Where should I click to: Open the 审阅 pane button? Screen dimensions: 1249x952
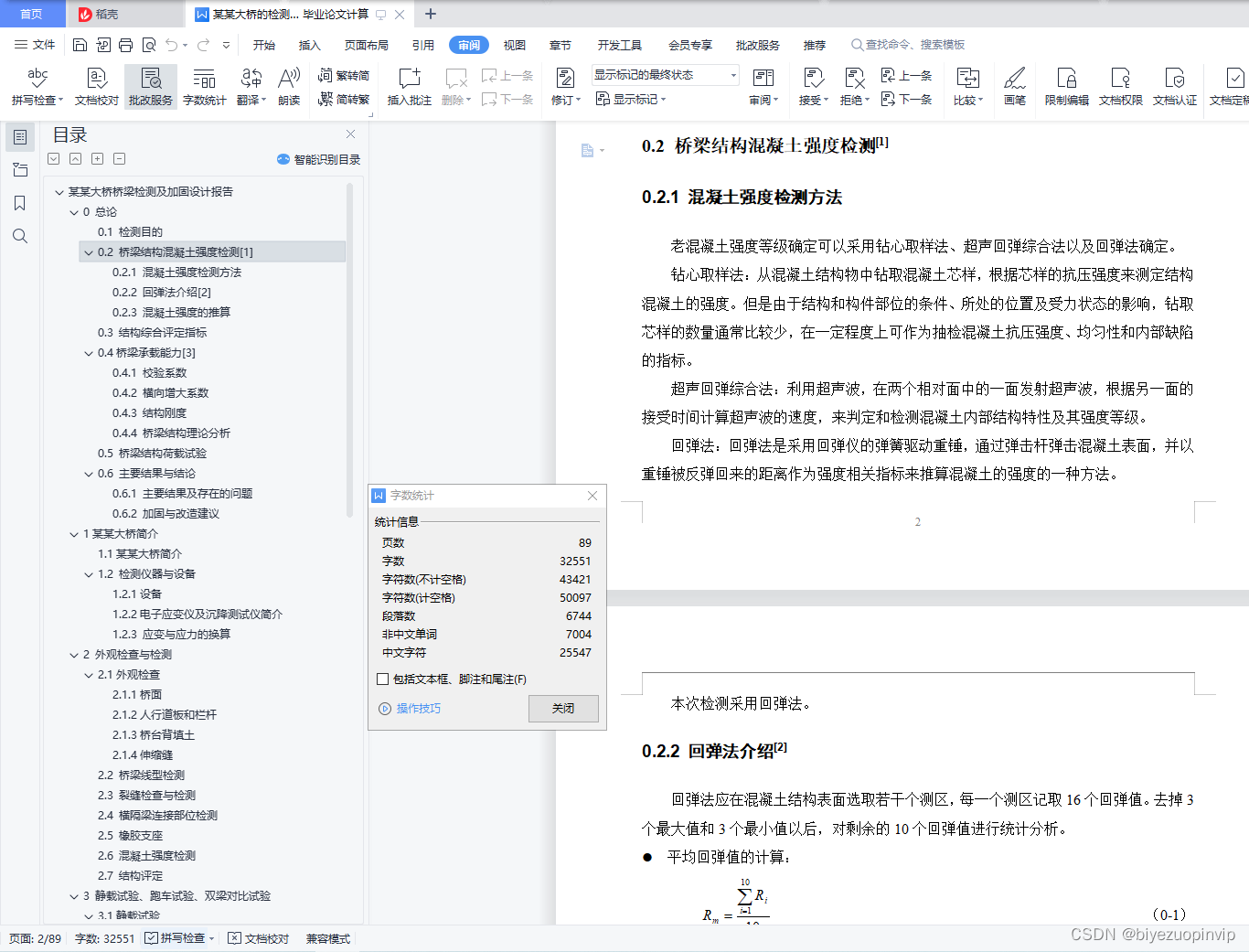[763, 87]
